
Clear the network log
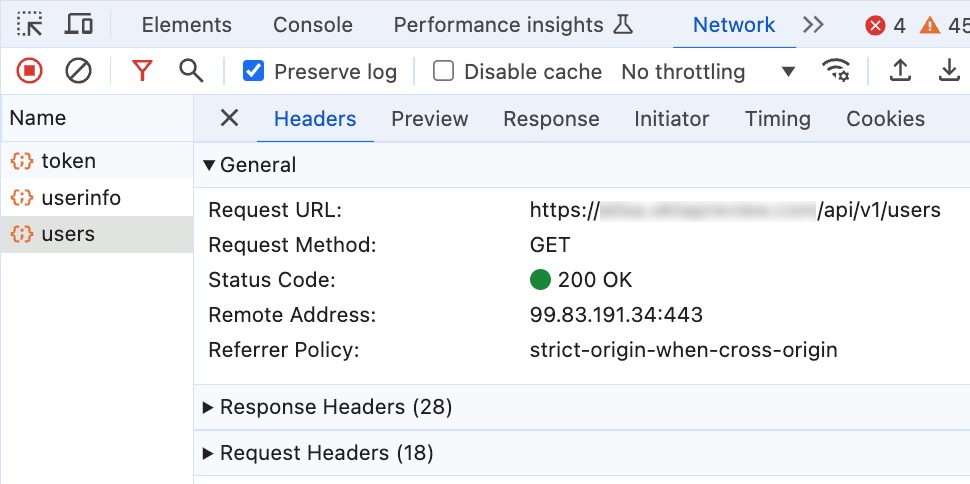pos(78,71)
